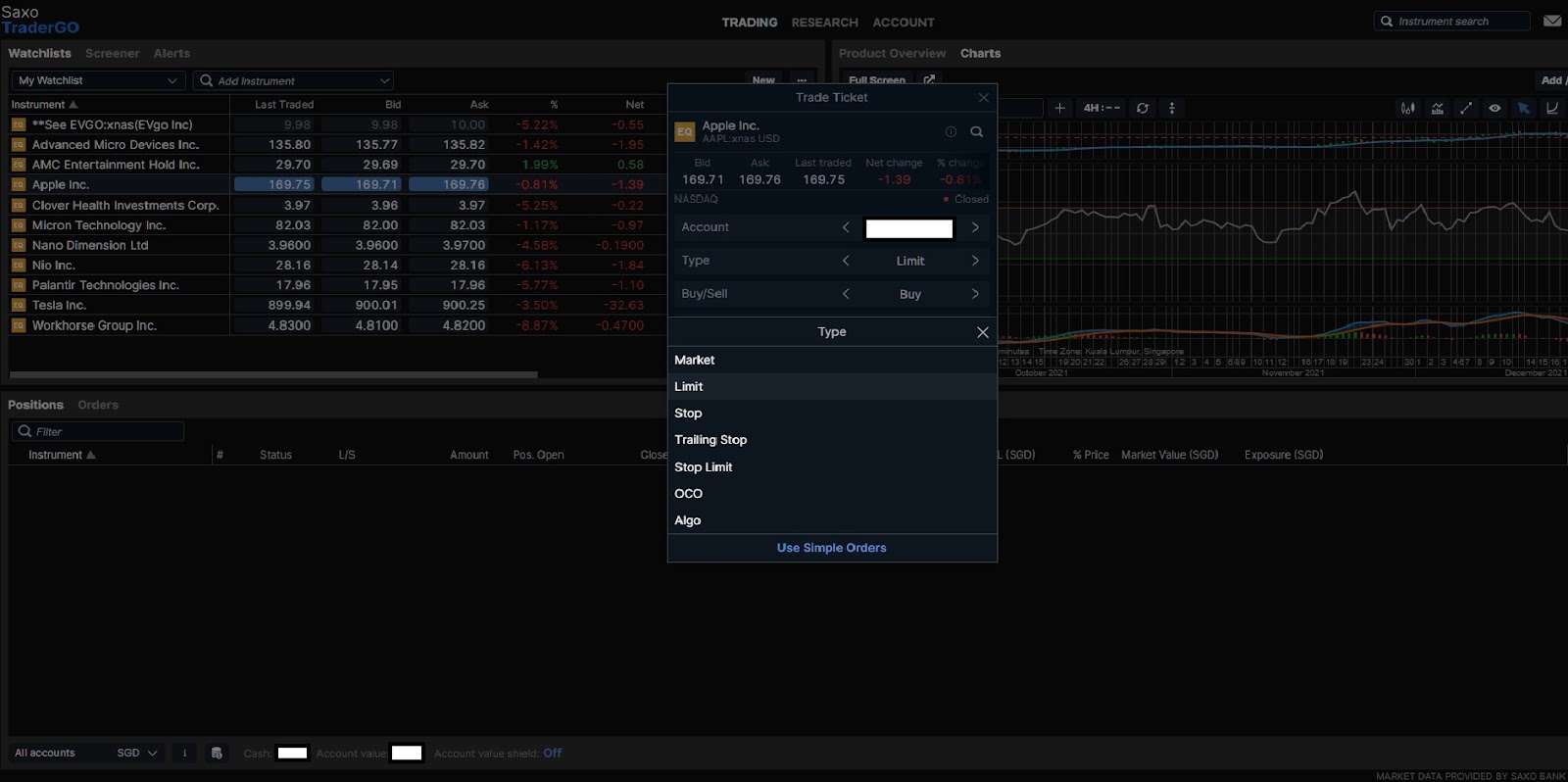Open the 4H chart period selector
This screenshot has width=1568, height=782.
[x=1102, y=108]
